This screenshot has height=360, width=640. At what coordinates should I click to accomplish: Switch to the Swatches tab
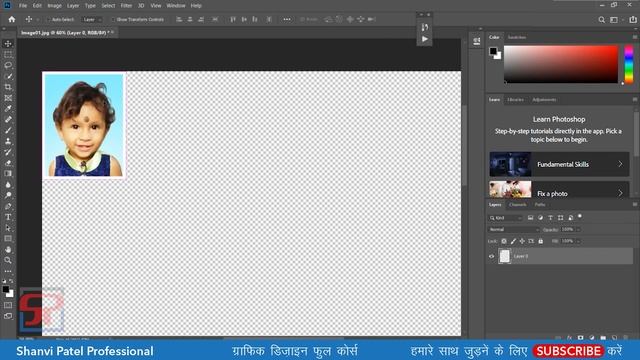coord(517,37)
